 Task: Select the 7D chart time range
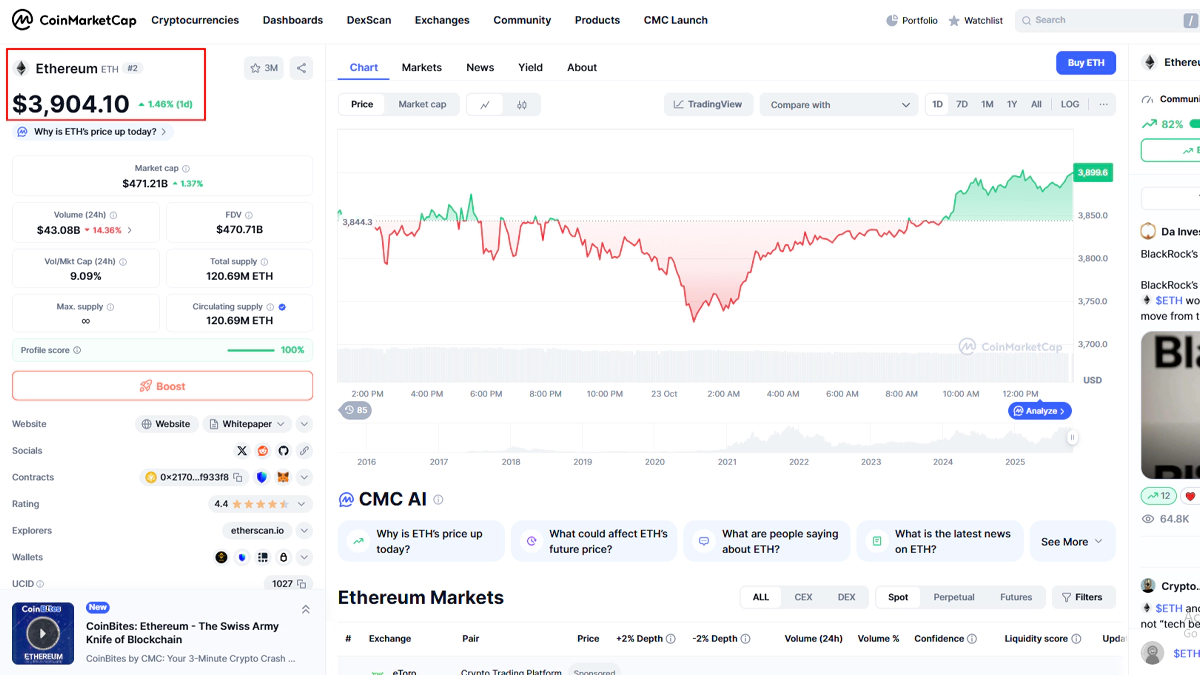[x=961, y=104]
